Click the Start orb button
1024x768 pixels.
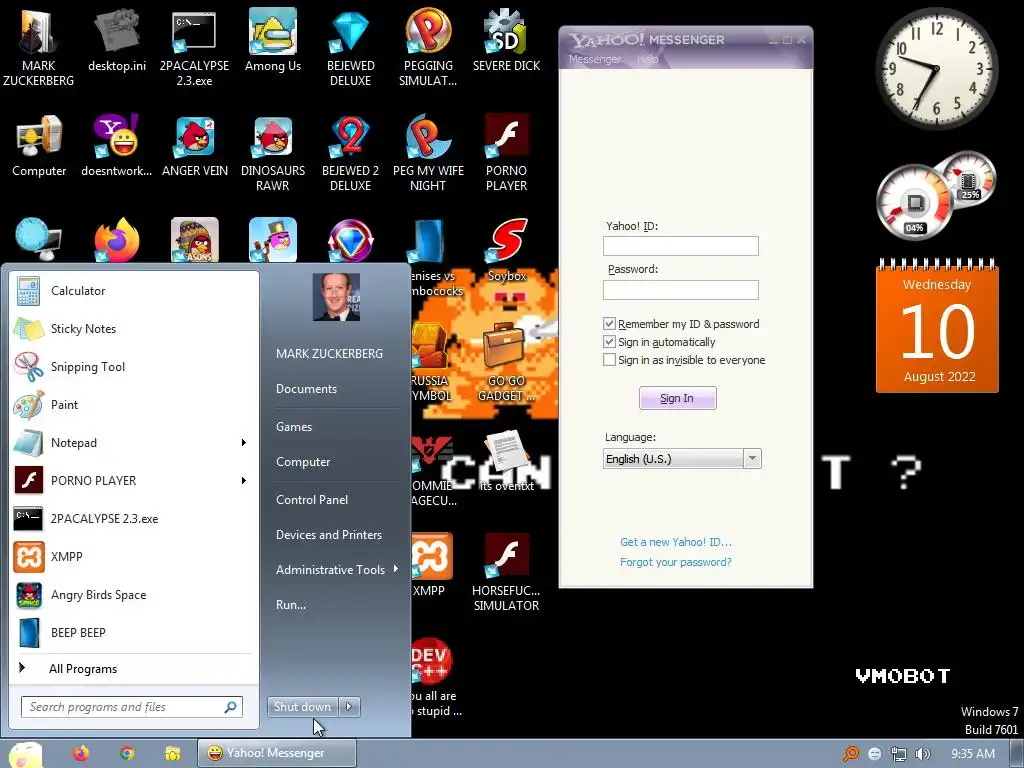coord(25,756)
